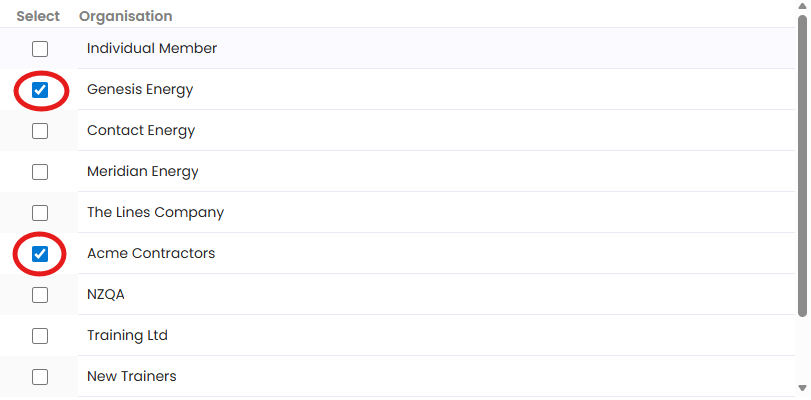Tick the NZQA checkbox
Viewport: 811px width, 400px height.
pyautogui.click(x=40, y=295)
